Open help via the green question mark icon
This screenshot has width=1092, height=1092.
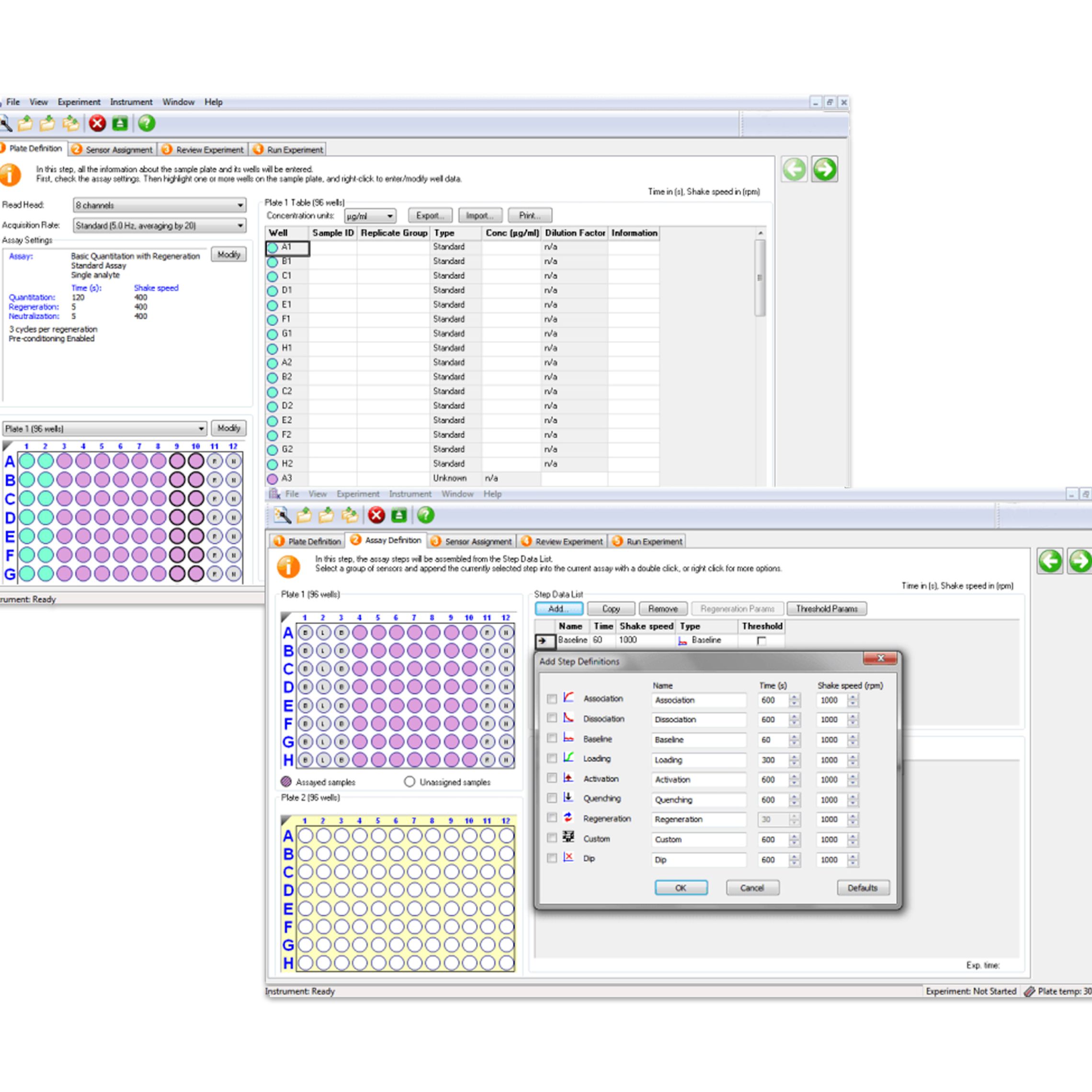pyautogui.click(x=145, y=123)
